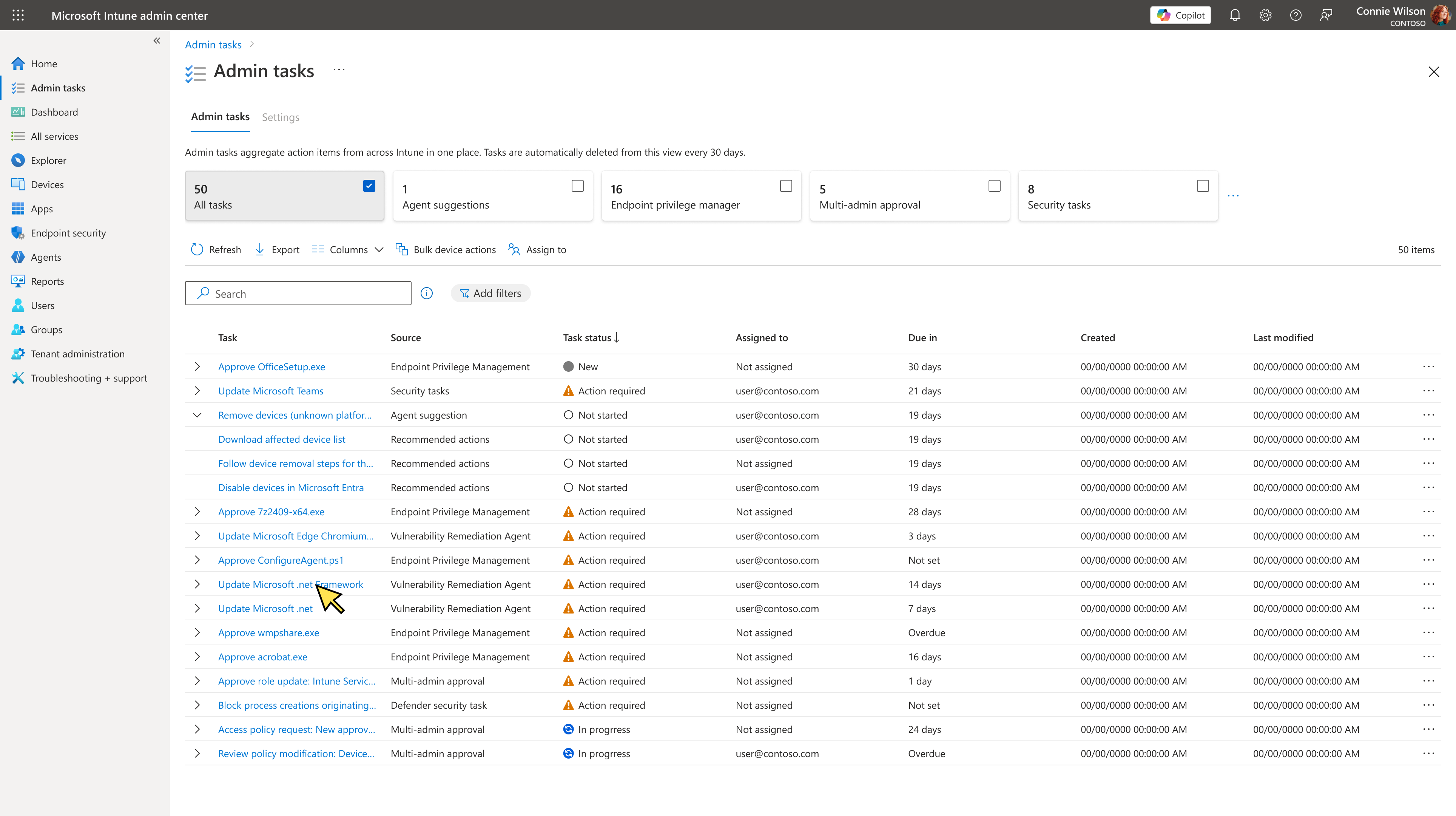Click the Search tasks field
1456x816 pixels.
(x=298, y=294)
